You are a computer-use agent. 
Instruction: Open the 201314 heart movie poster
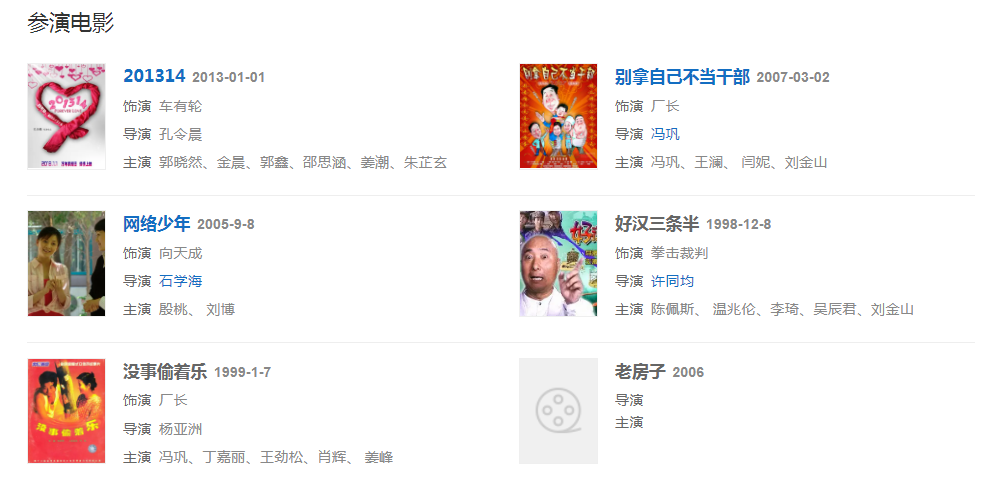[67, 116]
